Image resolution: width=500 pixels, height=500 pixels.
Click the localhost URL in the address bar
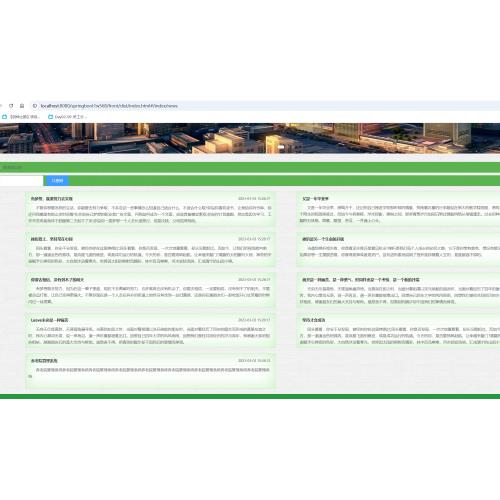[x=109, y=106]
